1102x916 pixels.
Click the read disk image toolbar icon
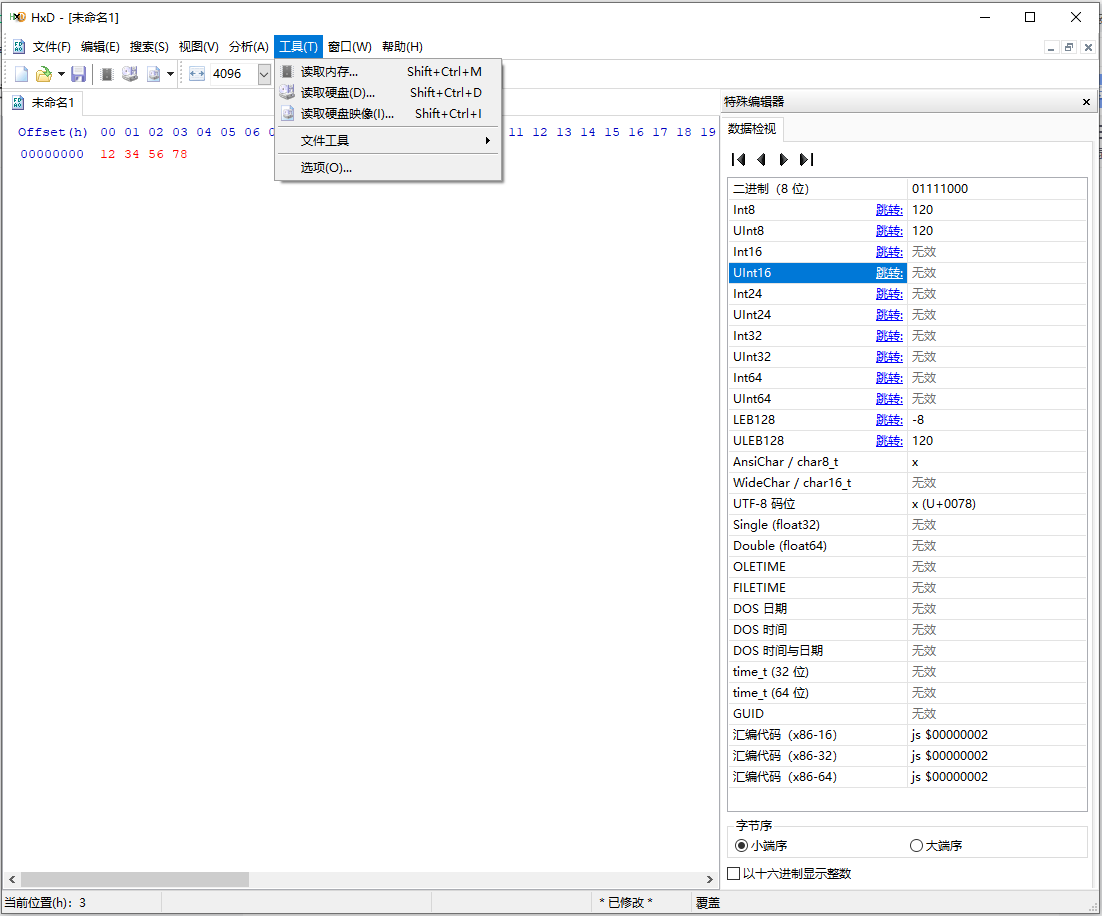155,73
